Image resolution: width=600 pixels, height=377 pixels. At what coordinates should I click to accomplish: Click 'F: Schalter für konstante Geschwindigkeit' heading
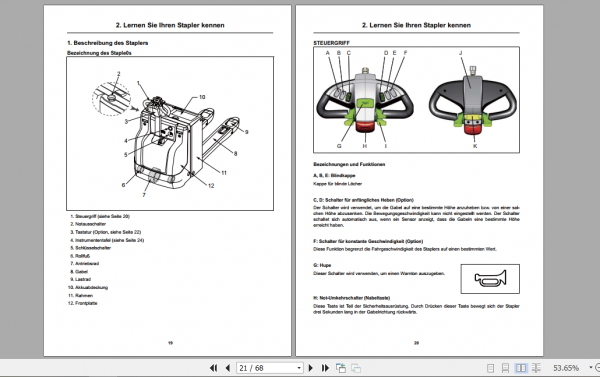click(x=368, y=241)
